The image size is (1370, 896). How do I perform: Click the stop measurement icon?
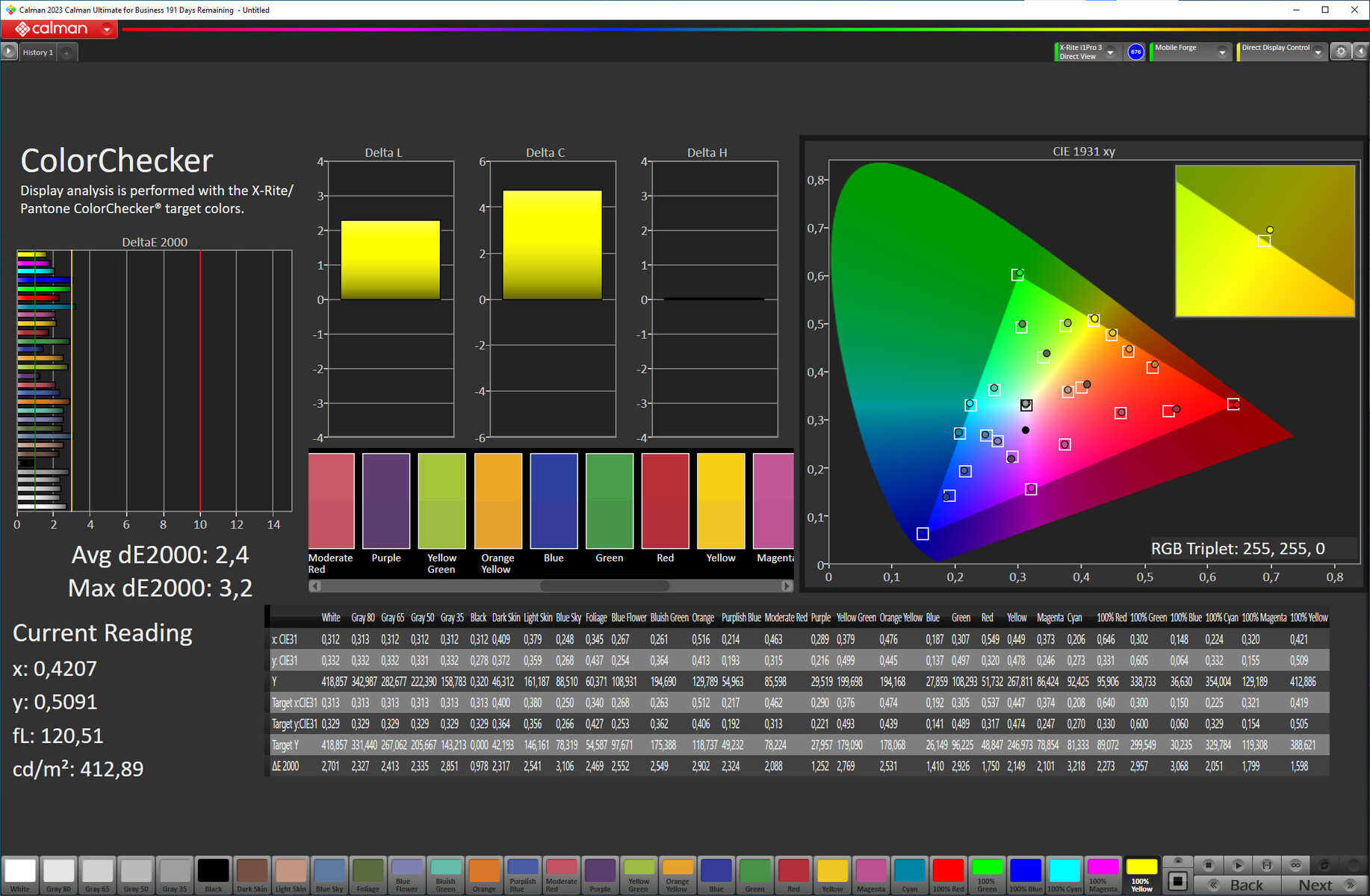1208,865
